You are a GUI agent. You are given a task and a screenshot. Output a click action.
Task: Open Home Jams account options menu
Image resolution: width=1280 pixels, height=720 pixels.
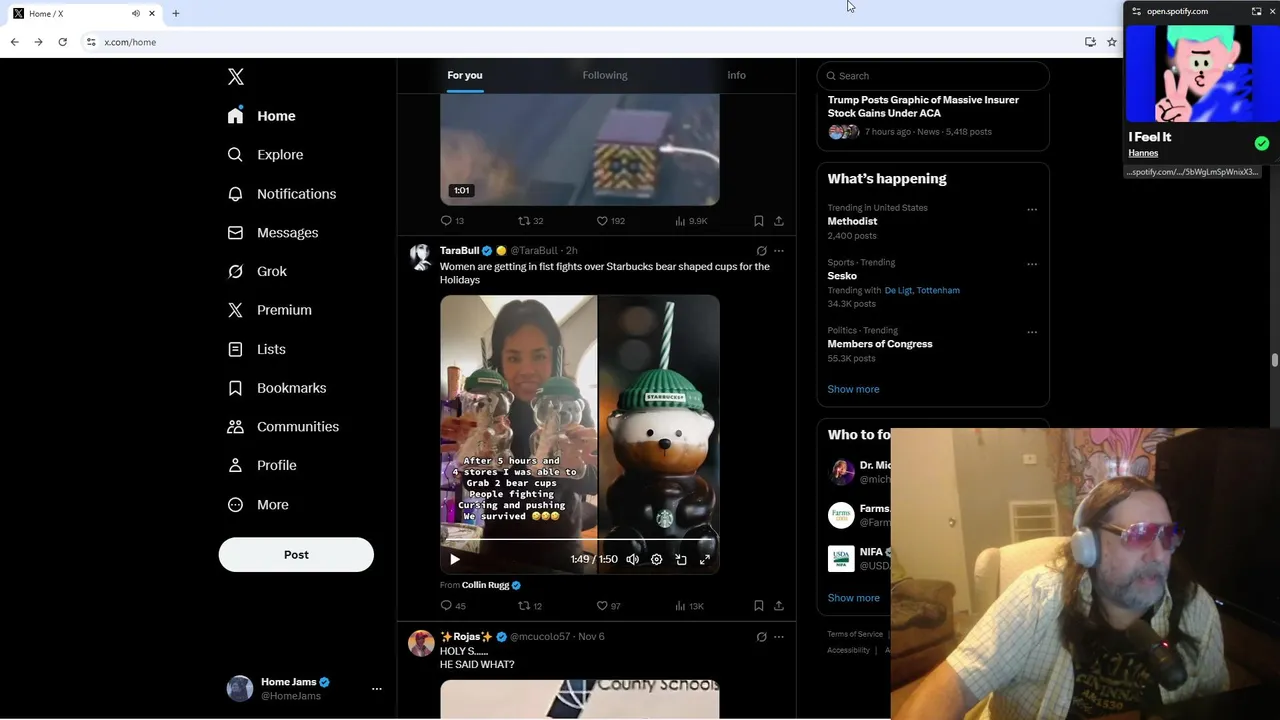tap(377, 689)
